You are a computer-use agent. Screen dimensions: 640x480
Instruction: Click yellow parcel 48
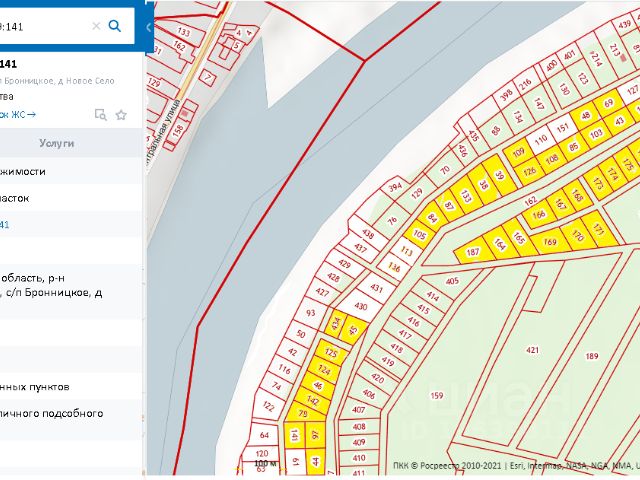tap(585, 116)
